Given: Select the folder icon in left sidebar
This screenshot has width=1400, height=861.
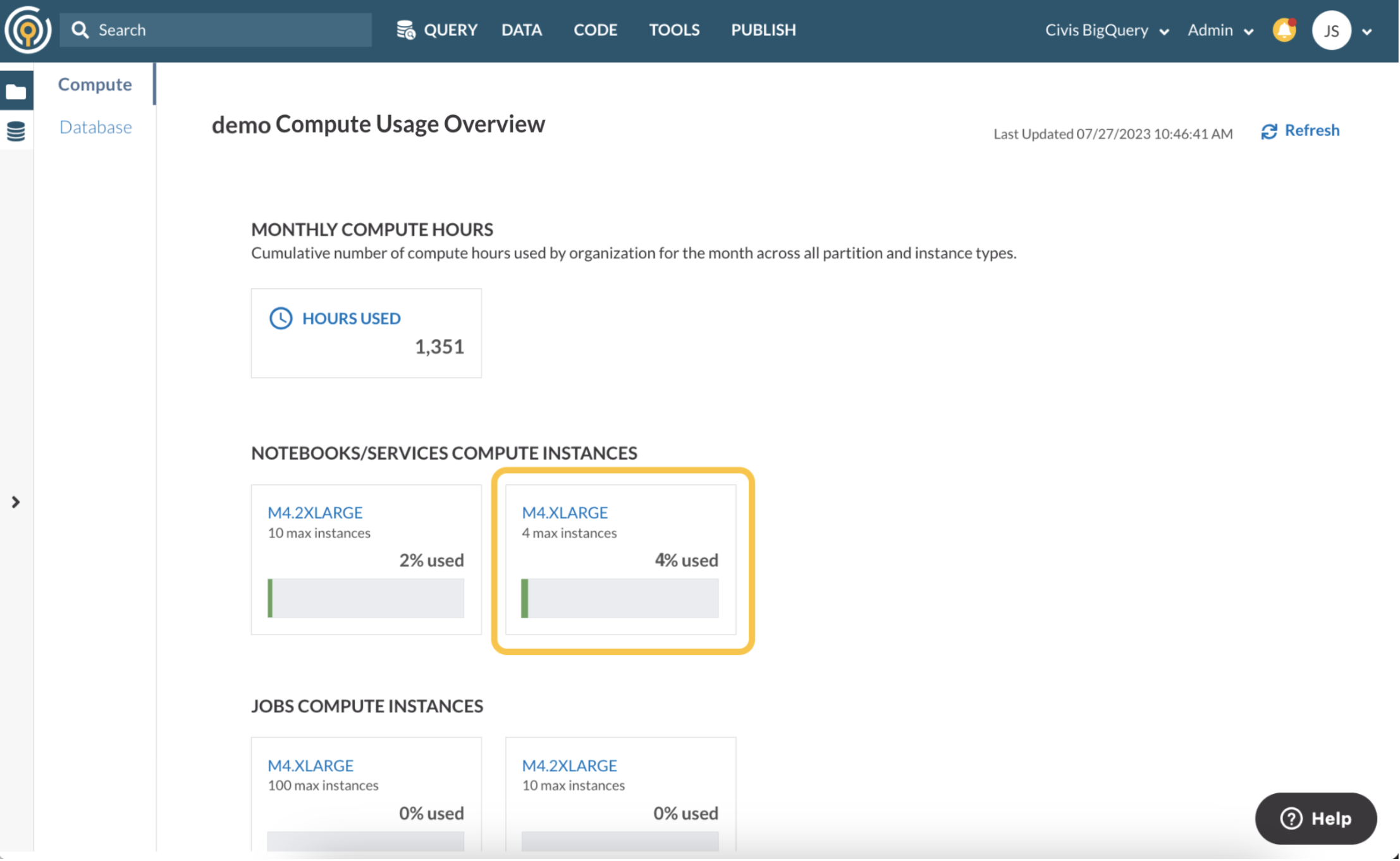Looking at the screenshot, I should pos(16,92).
